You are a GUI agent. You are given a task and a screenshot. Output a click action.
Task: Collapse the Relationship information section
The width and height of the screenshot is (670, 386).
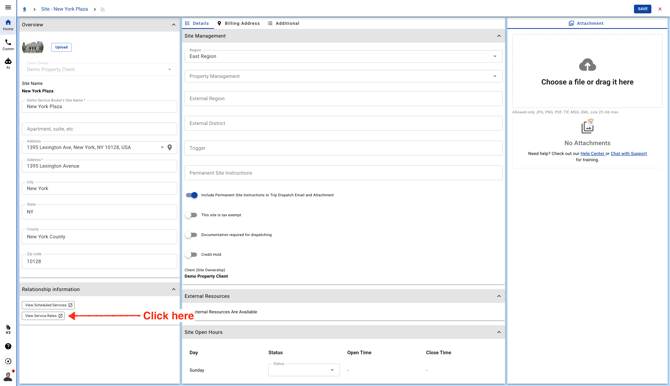tap(173, 289)
